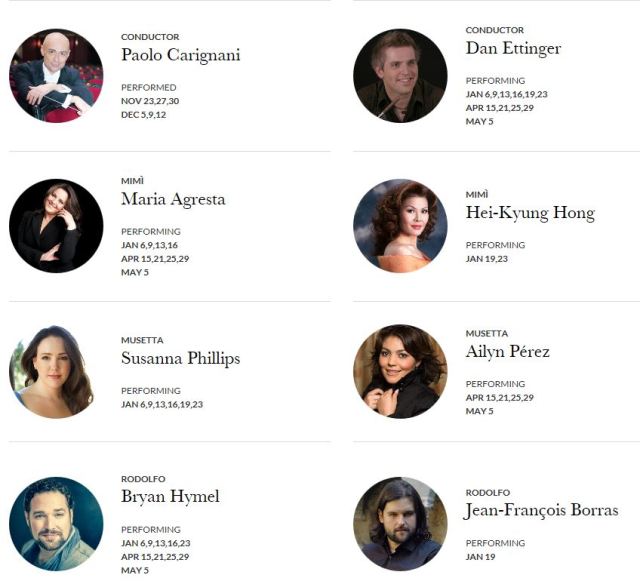
Task: Open the Maria Agresta name link
Action: pyautogui.click(x=173, y=200)
